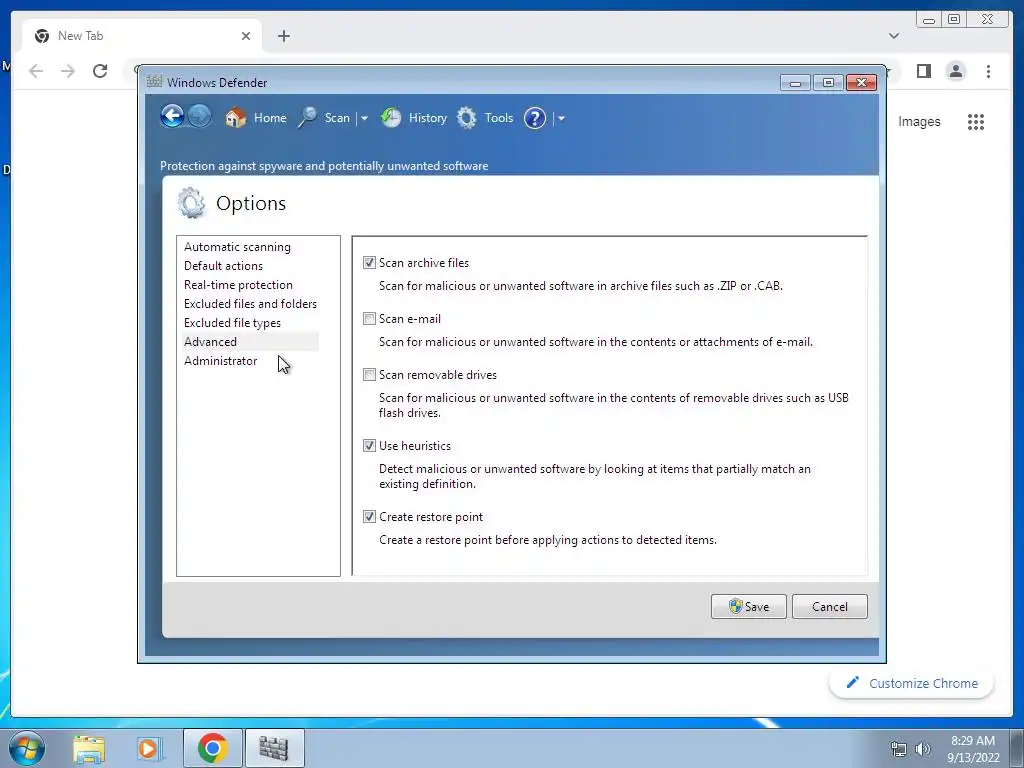This screenshot has height=768, width=1024.
Task: Switch to Windows Defender on the taskbar
Action: pos(274,748)
